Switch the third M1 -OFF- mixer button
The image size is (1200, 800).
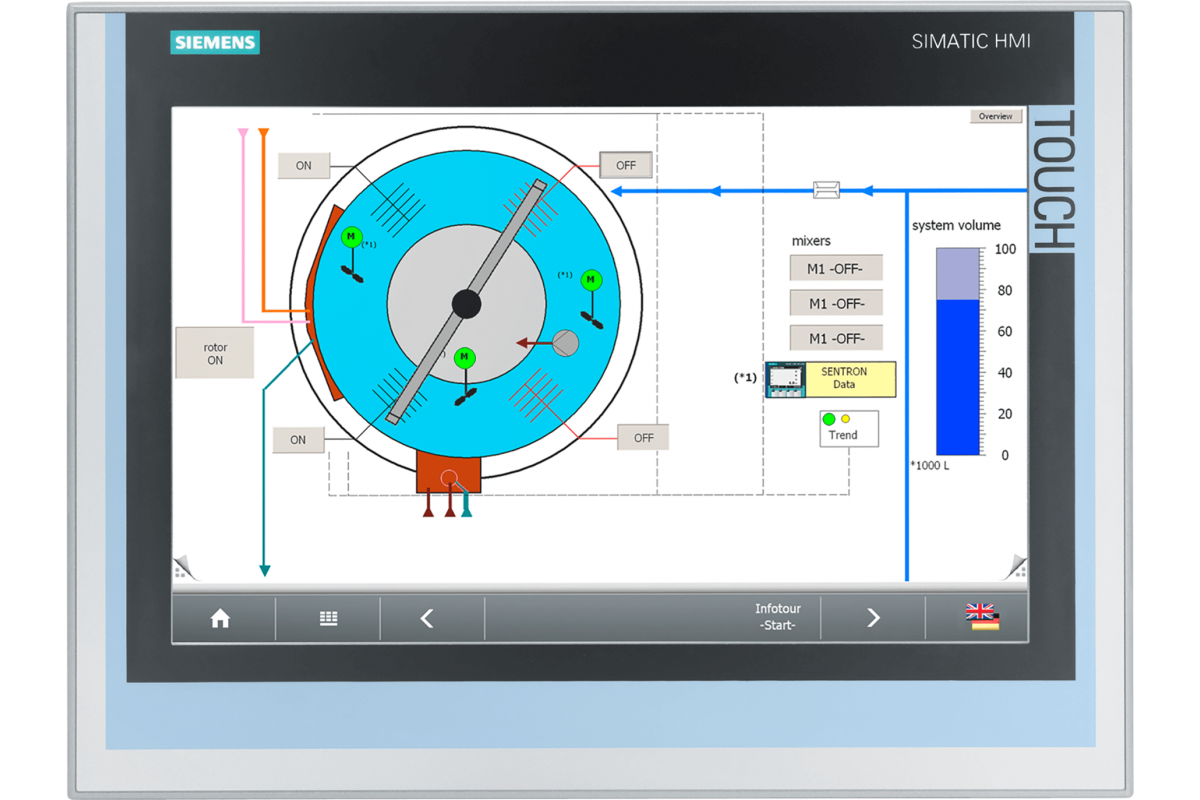point(837,337)
